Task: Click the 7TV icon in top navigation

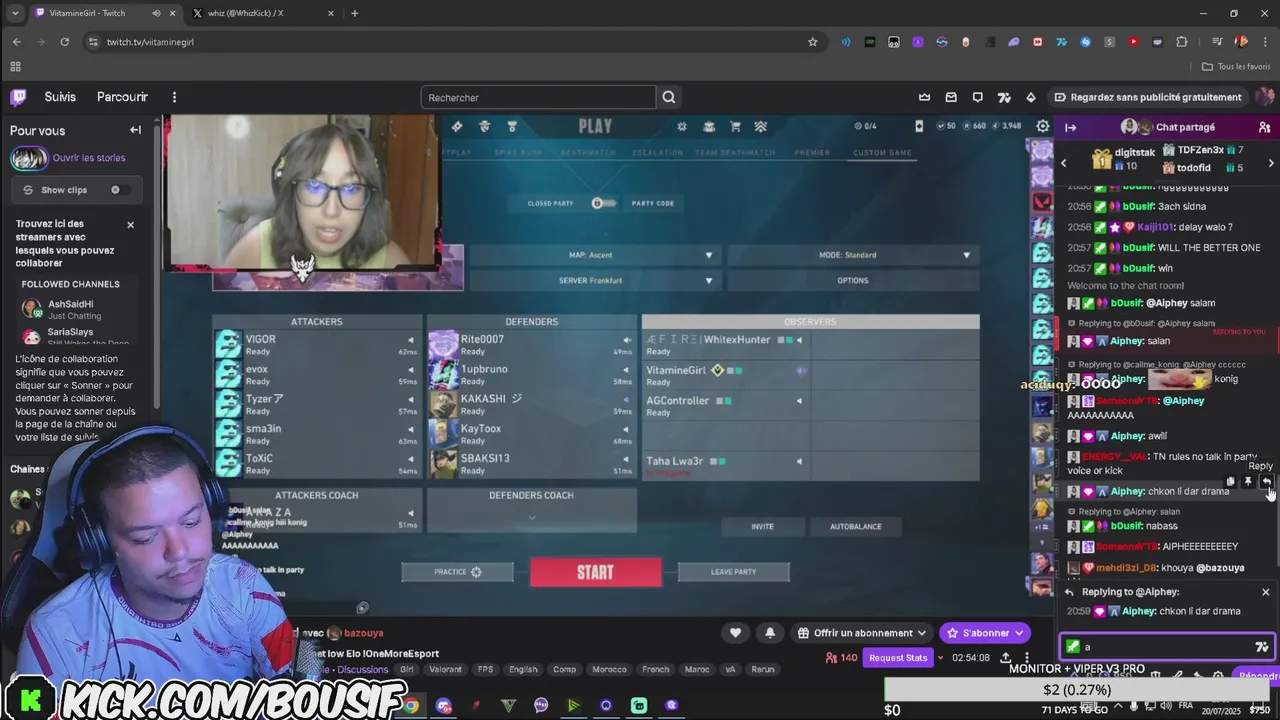Action: coord(1004,97)
